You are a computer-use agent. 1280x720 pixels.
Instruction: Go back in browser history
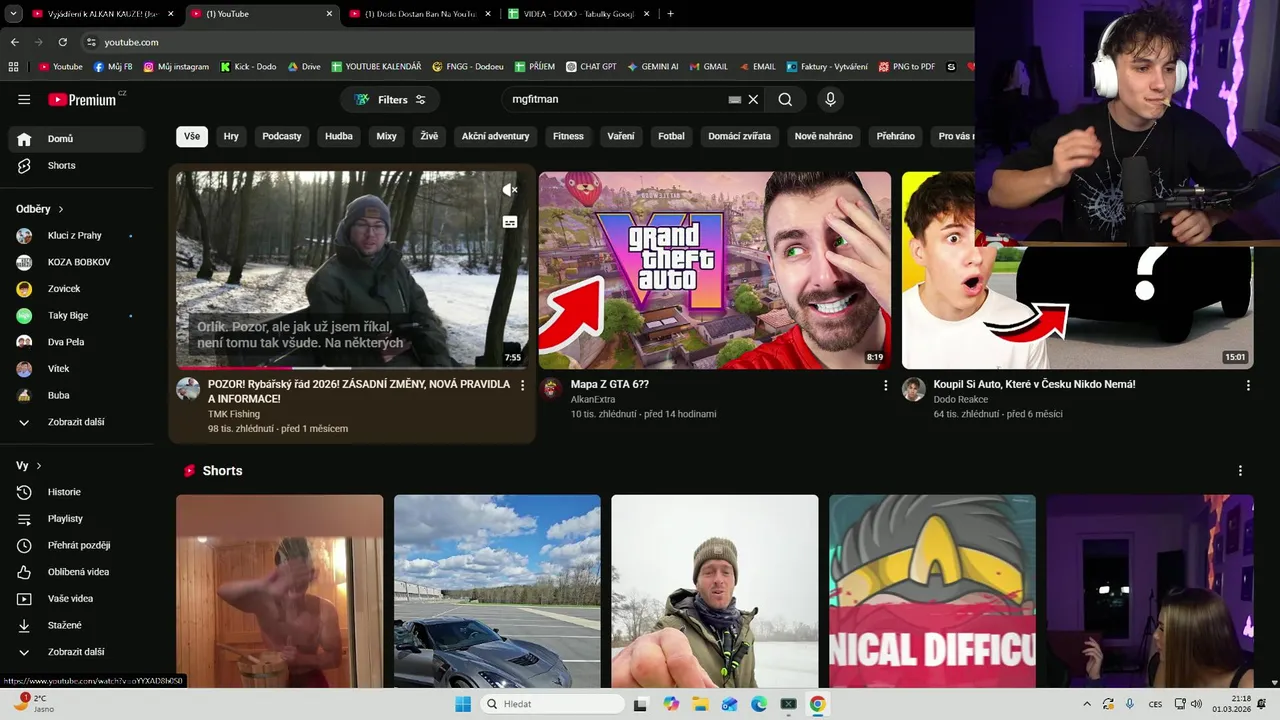[x=14, y=42]
